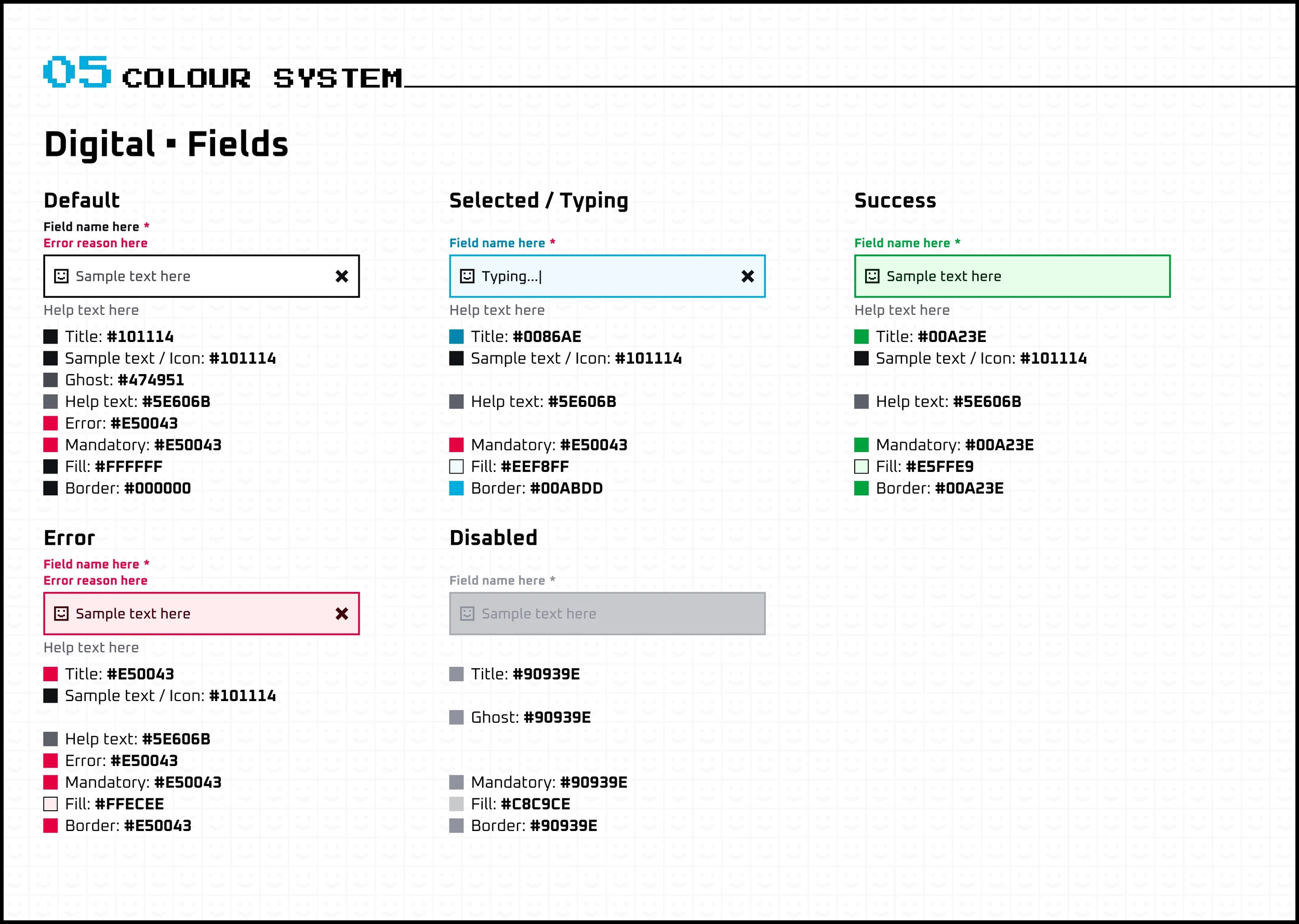The height and width of the screenshot is (924, 1299).
Task: Click the Fill #C8C9CE swatch under Disabled
Action: point(456,804)
